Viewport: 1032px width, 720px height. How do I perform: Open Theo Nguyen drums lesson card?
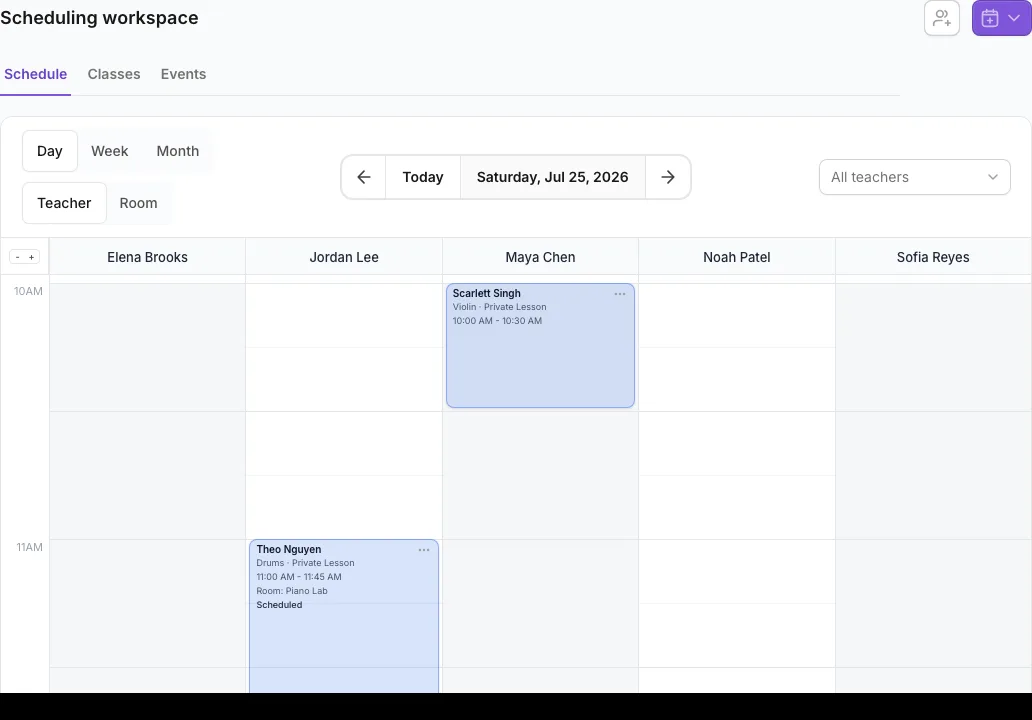point(344,616)
